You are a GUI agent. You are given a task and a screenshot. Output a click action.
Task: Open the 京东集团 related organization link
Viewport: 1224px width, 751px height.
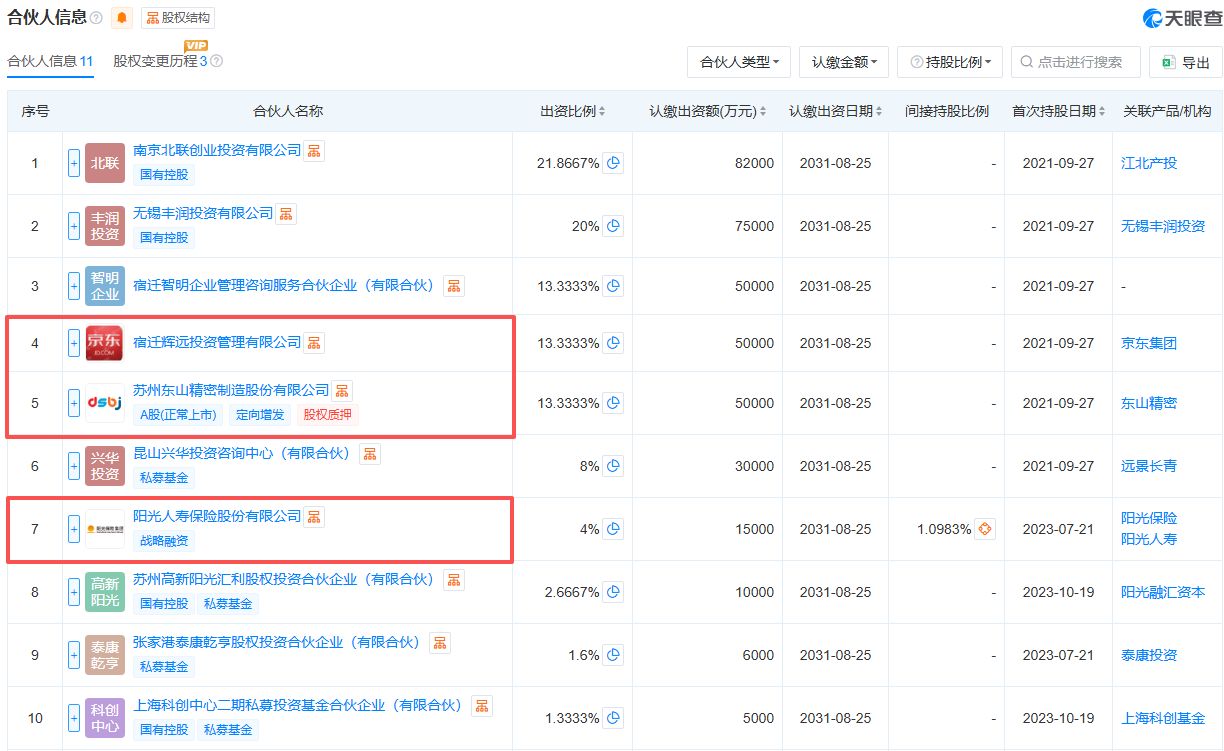click(x=1149, y=343)
